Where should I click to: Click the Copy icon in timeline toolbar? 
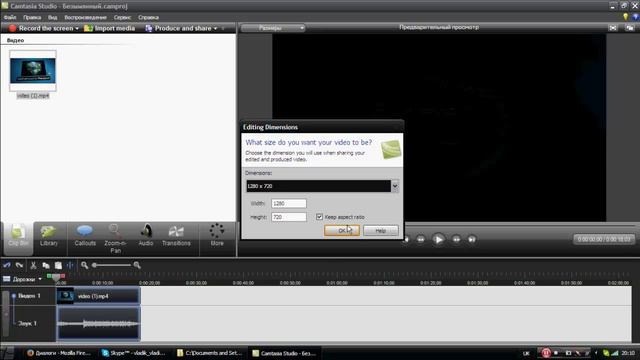tap(46, 265)
